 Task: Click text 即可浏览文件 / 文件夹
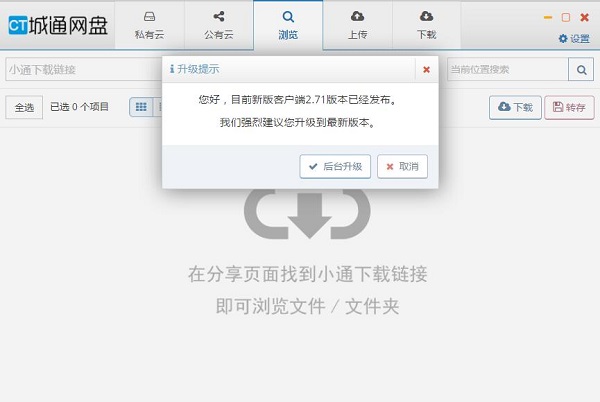(307, 307)
